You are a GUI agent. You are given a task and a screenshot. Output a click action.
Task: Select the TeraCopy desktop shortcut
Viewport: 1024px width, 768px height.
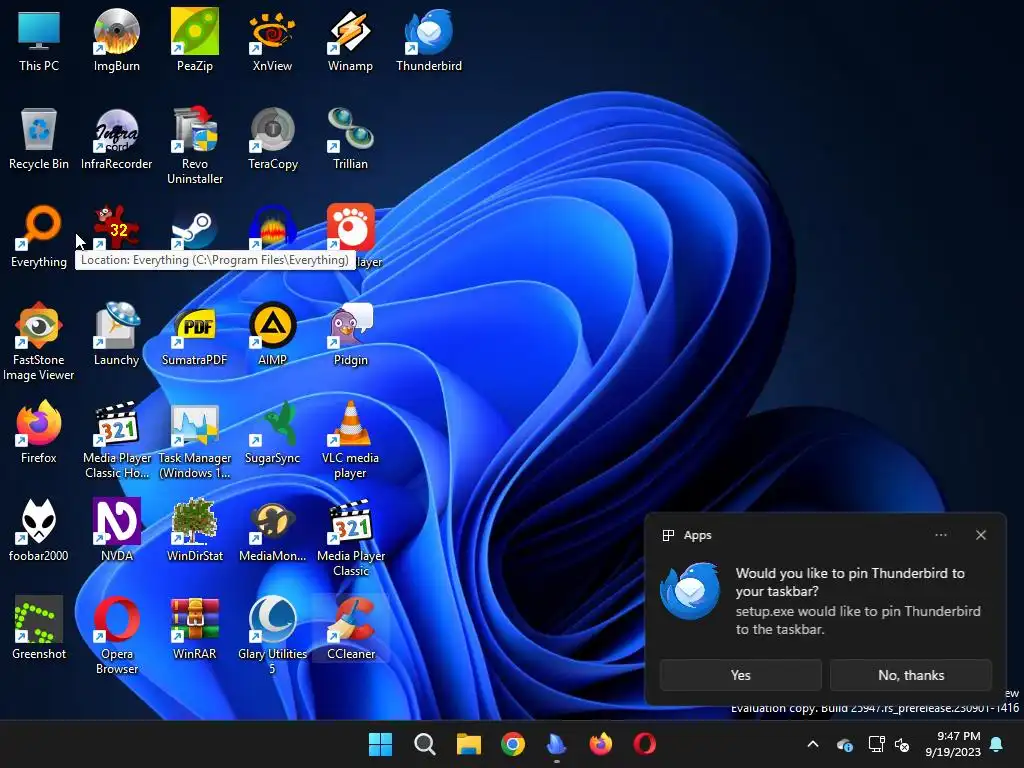(272, 138)
